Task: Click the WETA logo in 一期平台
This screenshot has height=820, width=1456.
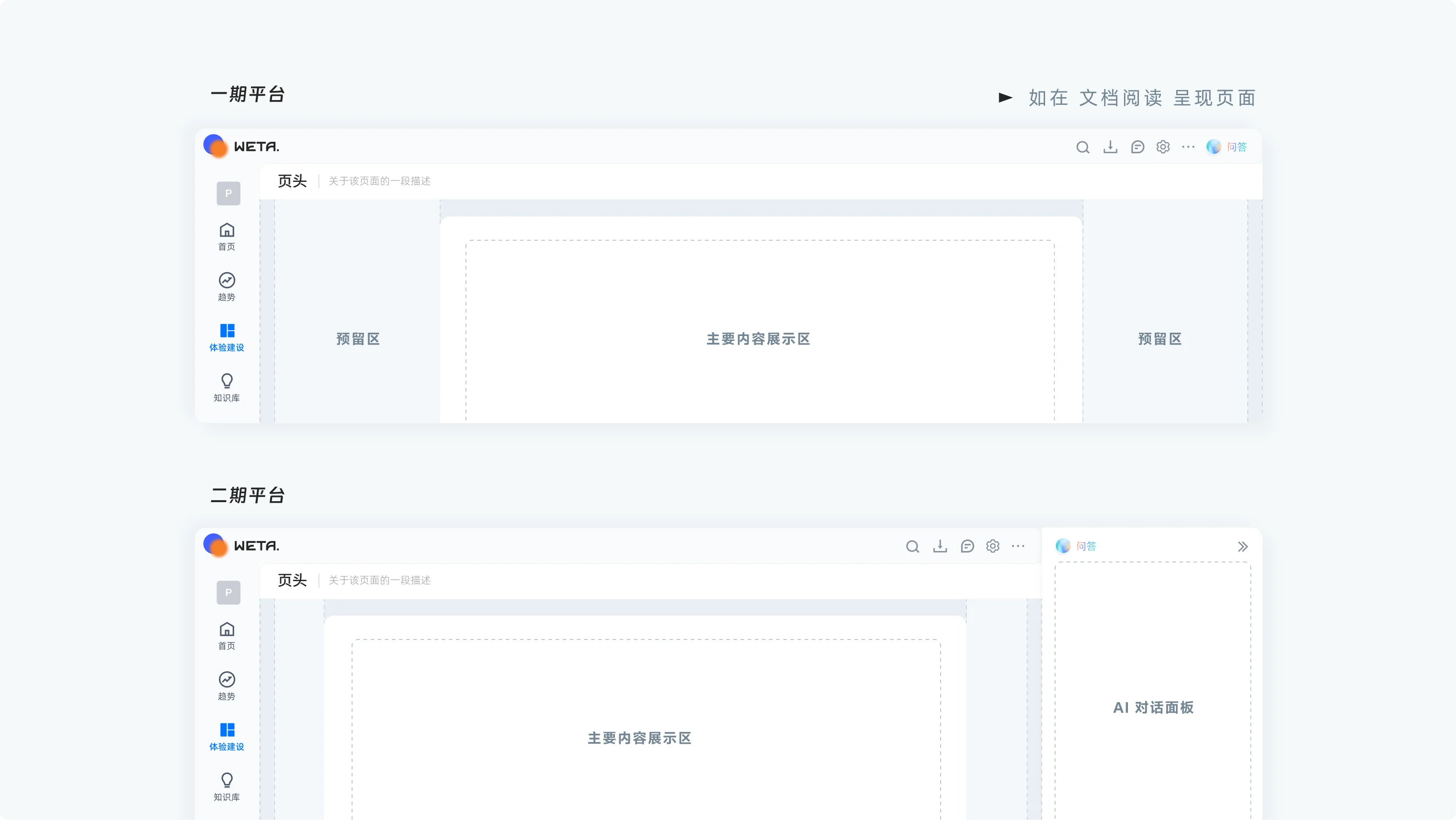Action: pyautogui.click(x=241, y=146)
